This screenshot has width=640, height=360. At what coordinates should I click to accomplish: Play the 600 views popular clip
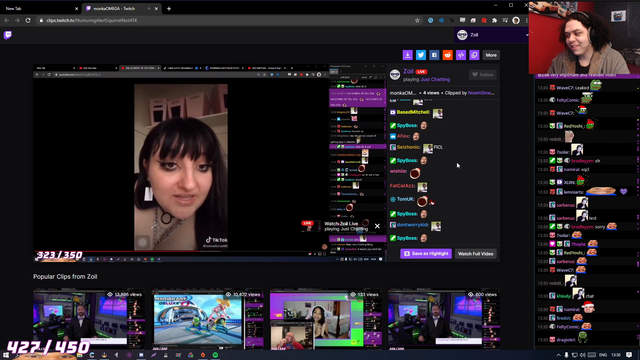(x=444, y=319)
